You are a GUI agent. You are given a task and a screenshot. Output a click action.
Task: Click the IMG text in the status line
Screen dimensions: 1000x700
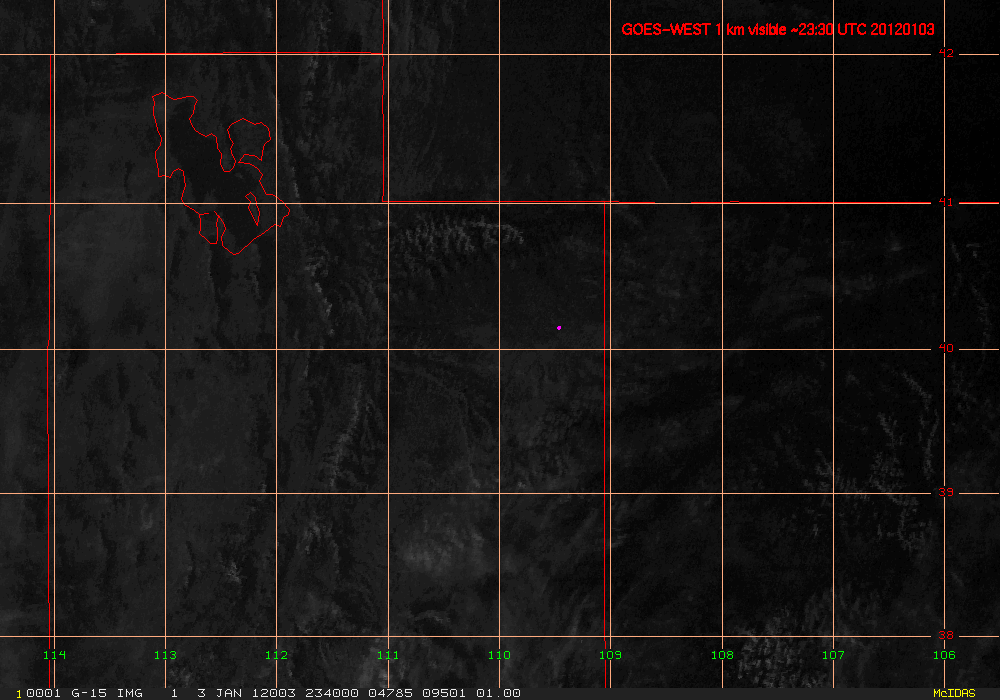click(x=129, y=693)
